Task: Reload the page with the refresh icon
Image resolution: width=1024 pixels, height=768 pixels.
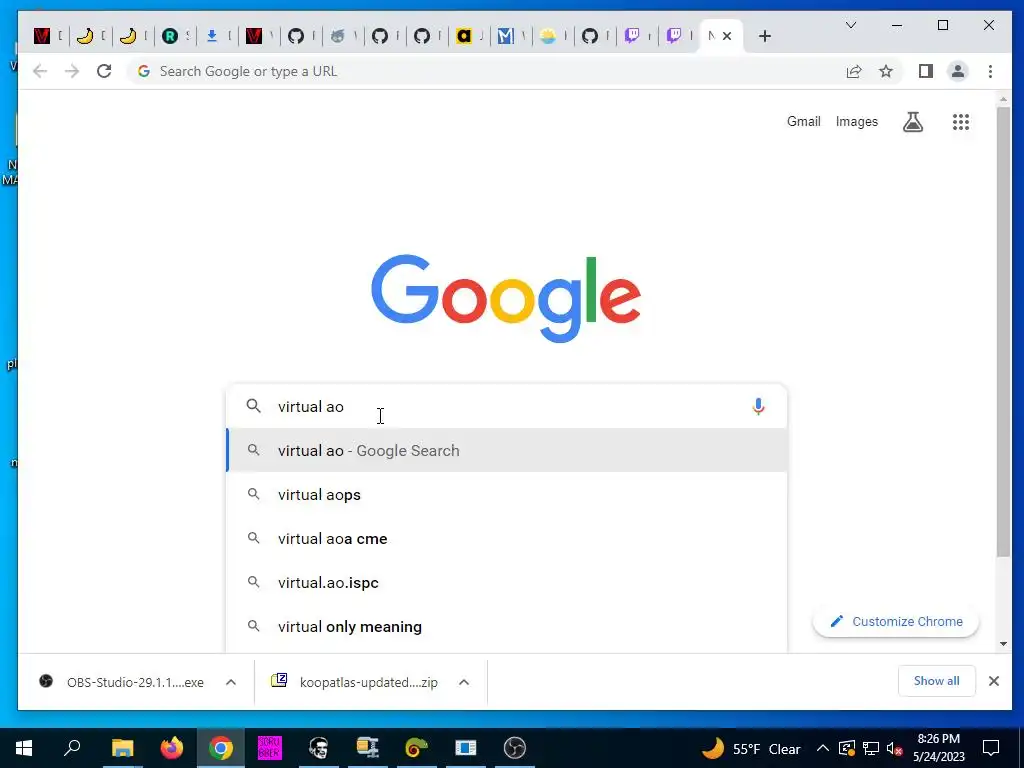Action: click(104, 71)
